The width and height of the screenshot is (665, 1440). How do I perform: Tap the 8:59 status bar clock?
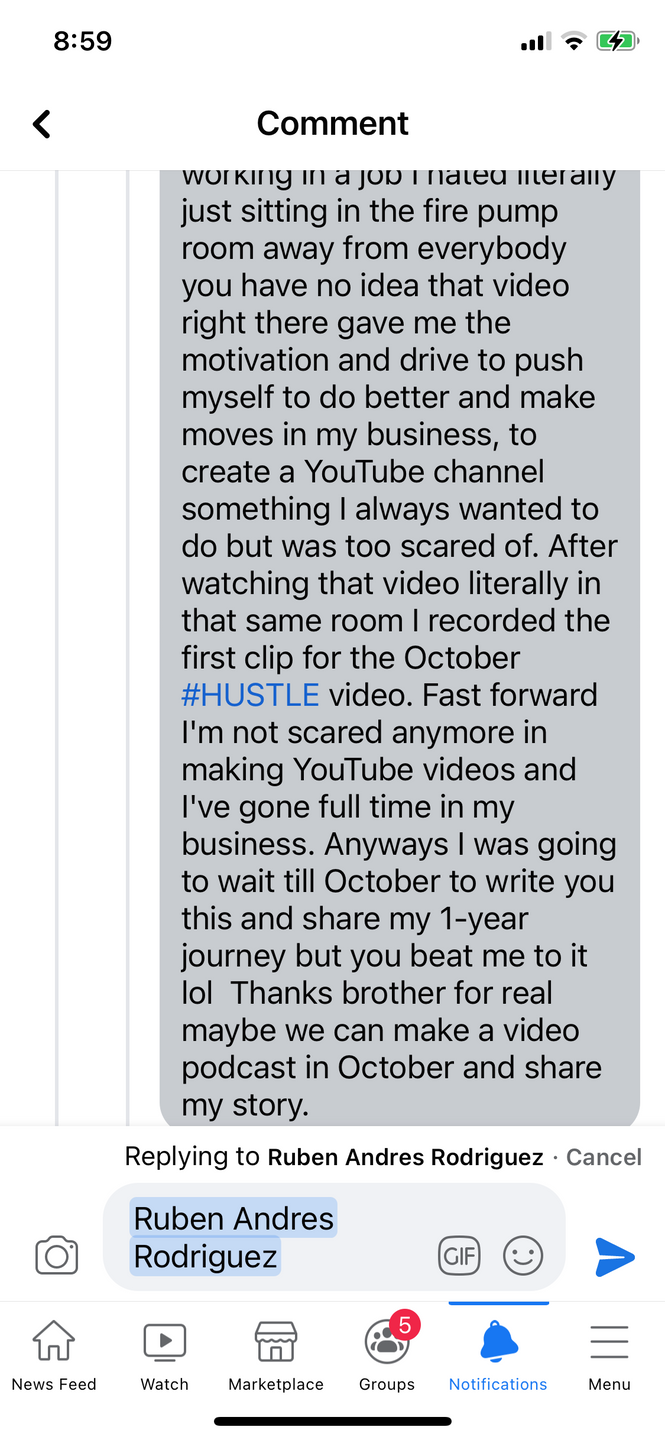(x=82, y=41)
